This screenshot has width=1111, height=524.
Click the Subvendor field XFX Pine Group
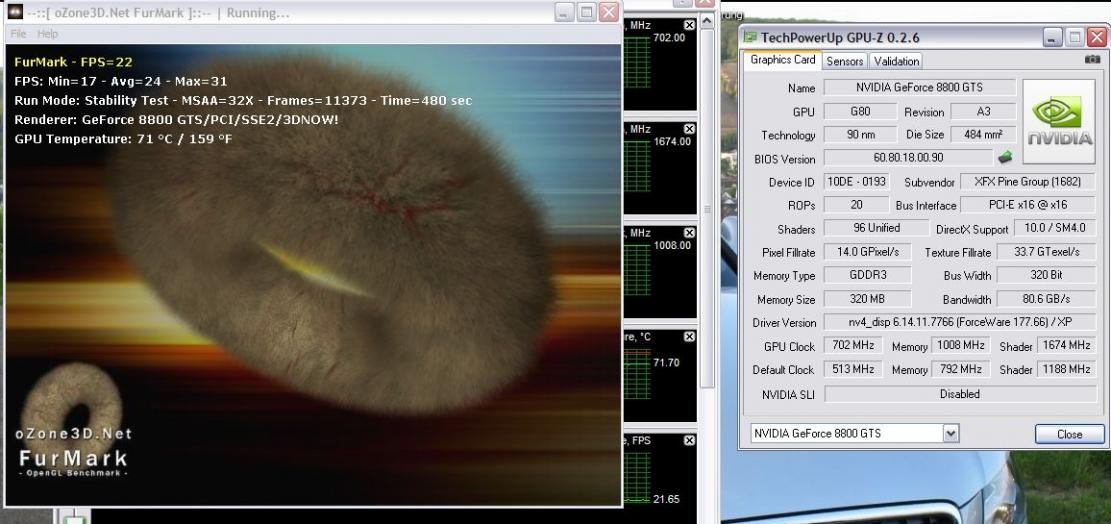pyautogui.click(x=1027, y=181)
